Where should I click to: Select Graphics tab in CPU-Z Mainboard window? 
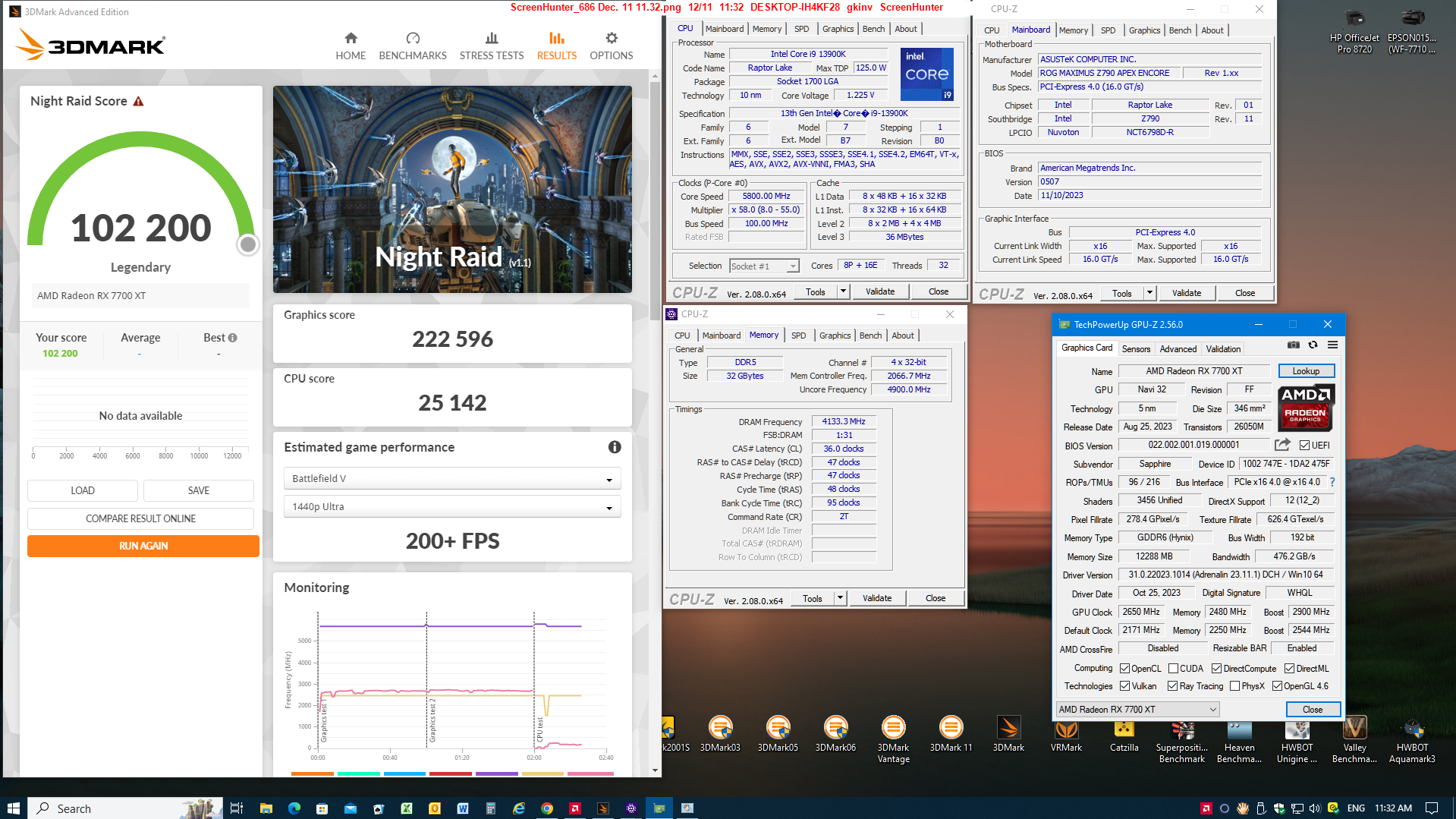pyautogui.click(x=1144, y=30)
